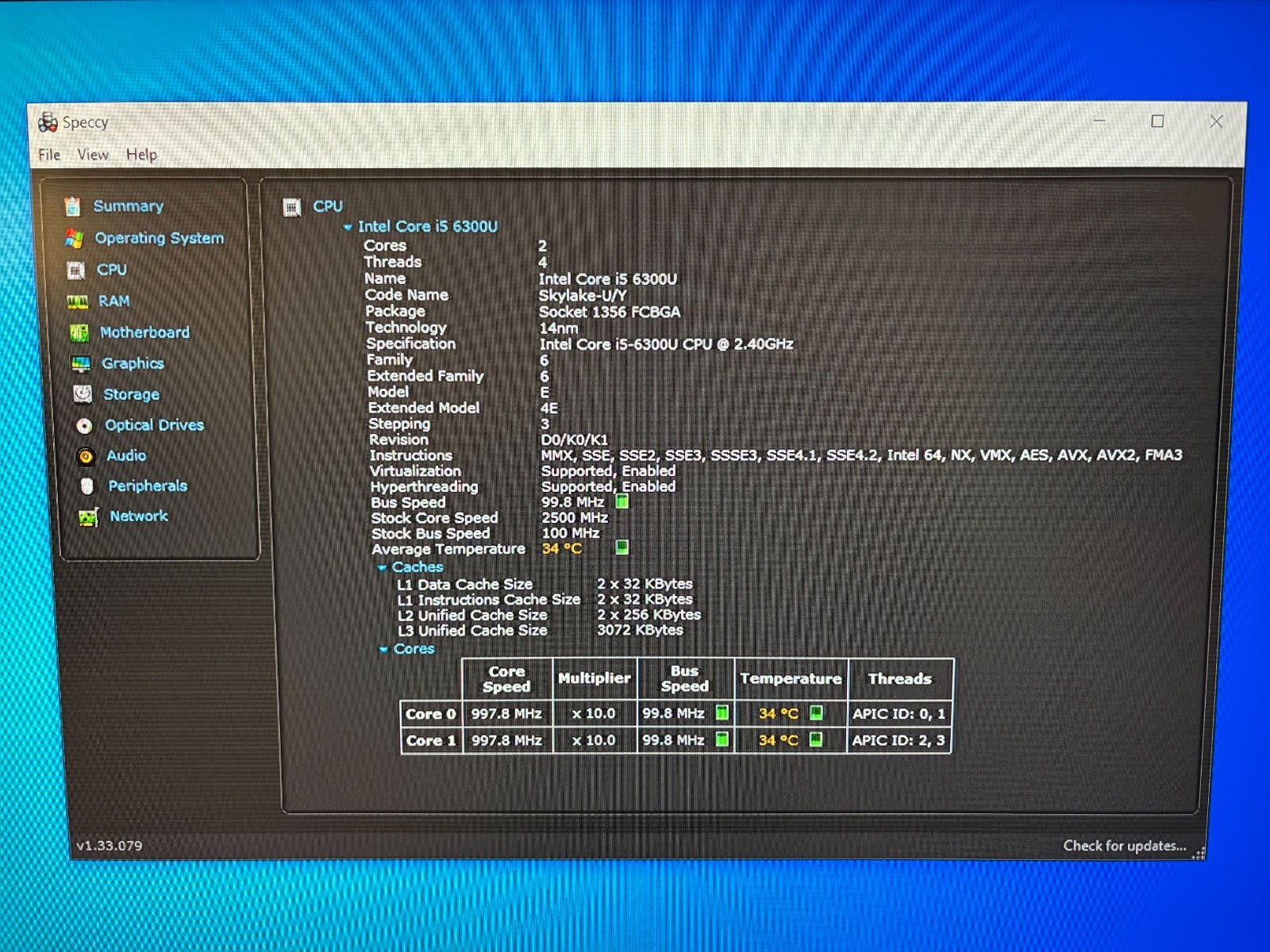Click green graph icon beside Average Temperature
Image resolution: width=1270 pixels, height=952 pixels.
pyautogui.click(x=622, y=547)
